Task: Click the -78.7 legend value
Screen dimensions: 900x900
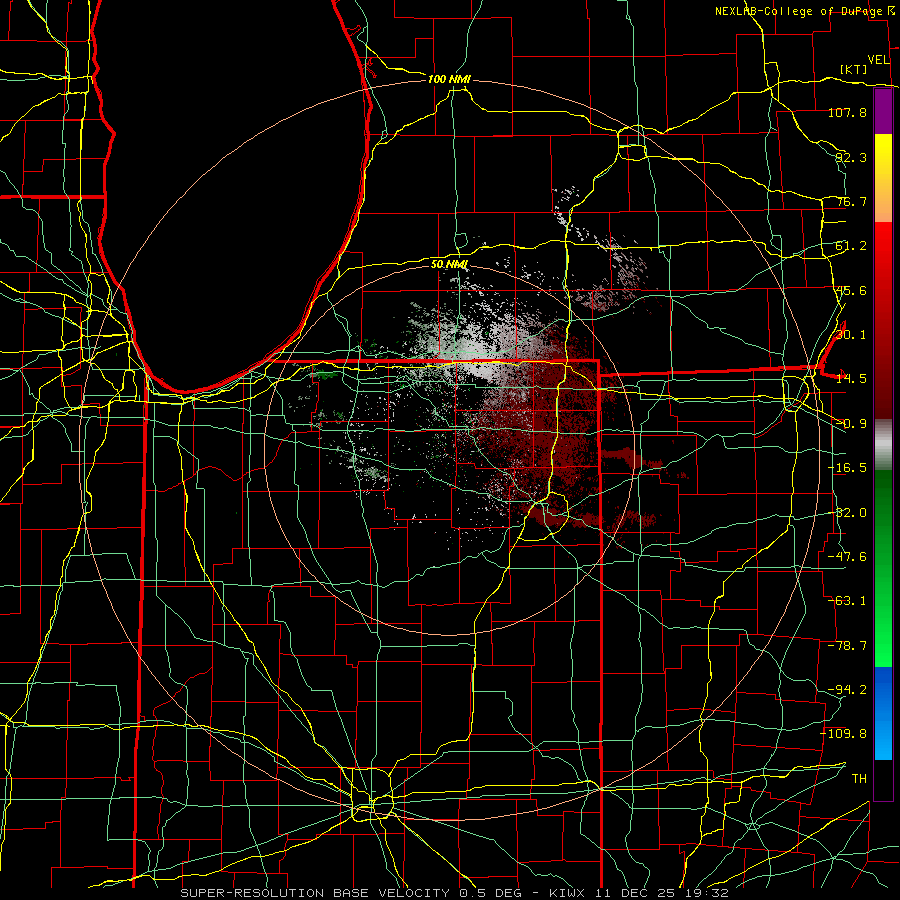Action: 847,646
